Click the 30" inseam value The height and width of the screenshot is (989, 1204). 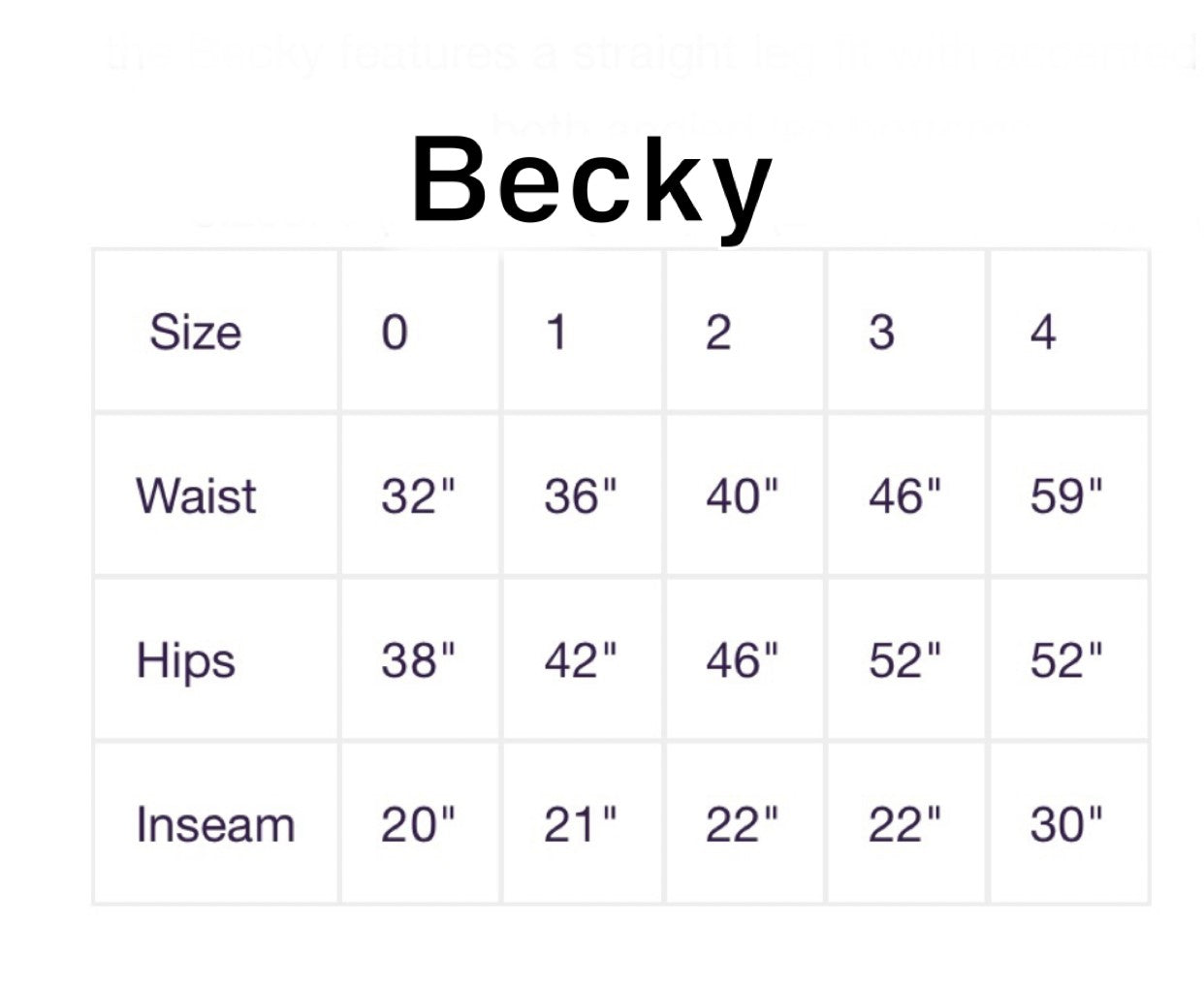coord(1066,825)
